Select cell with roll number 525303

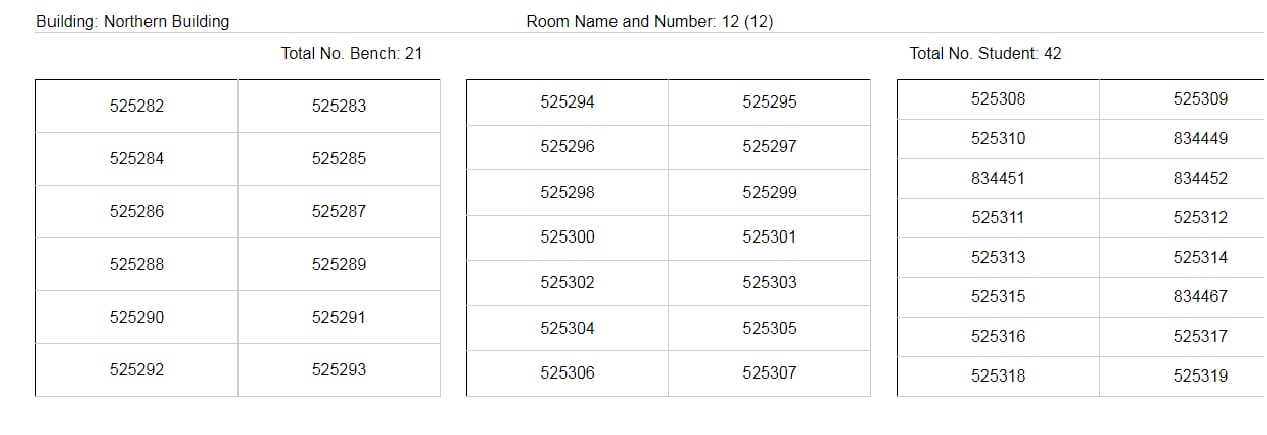(769, 283)
